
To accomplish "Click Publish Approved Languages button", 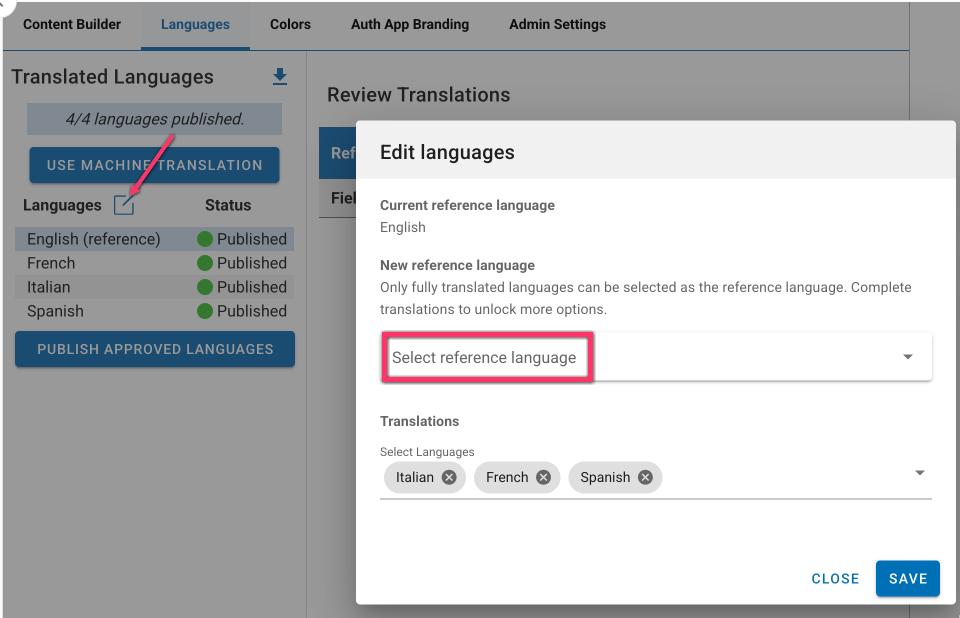I will 155,349.
